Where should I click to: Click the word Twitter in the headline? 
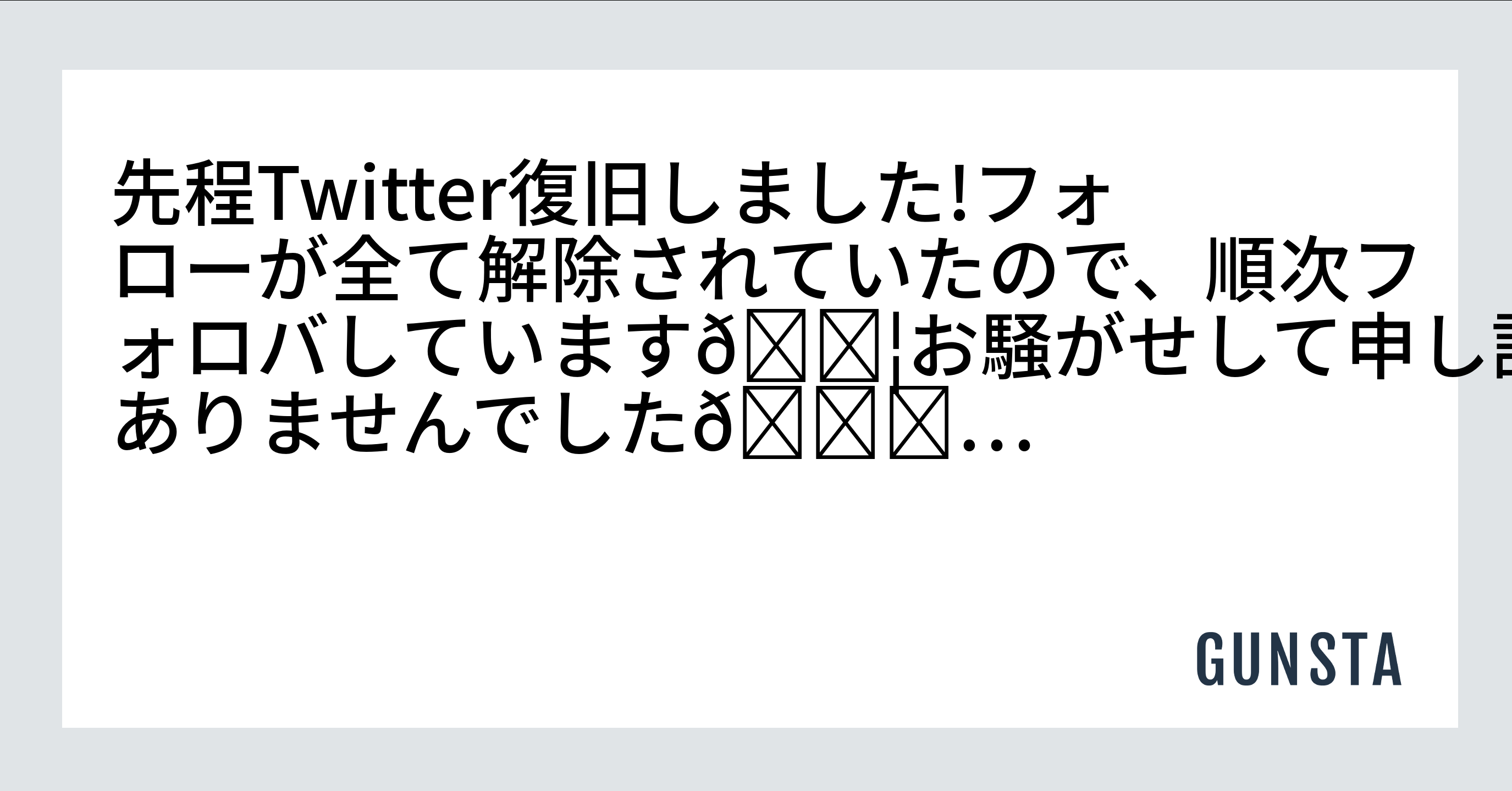[x=383, y=193]
